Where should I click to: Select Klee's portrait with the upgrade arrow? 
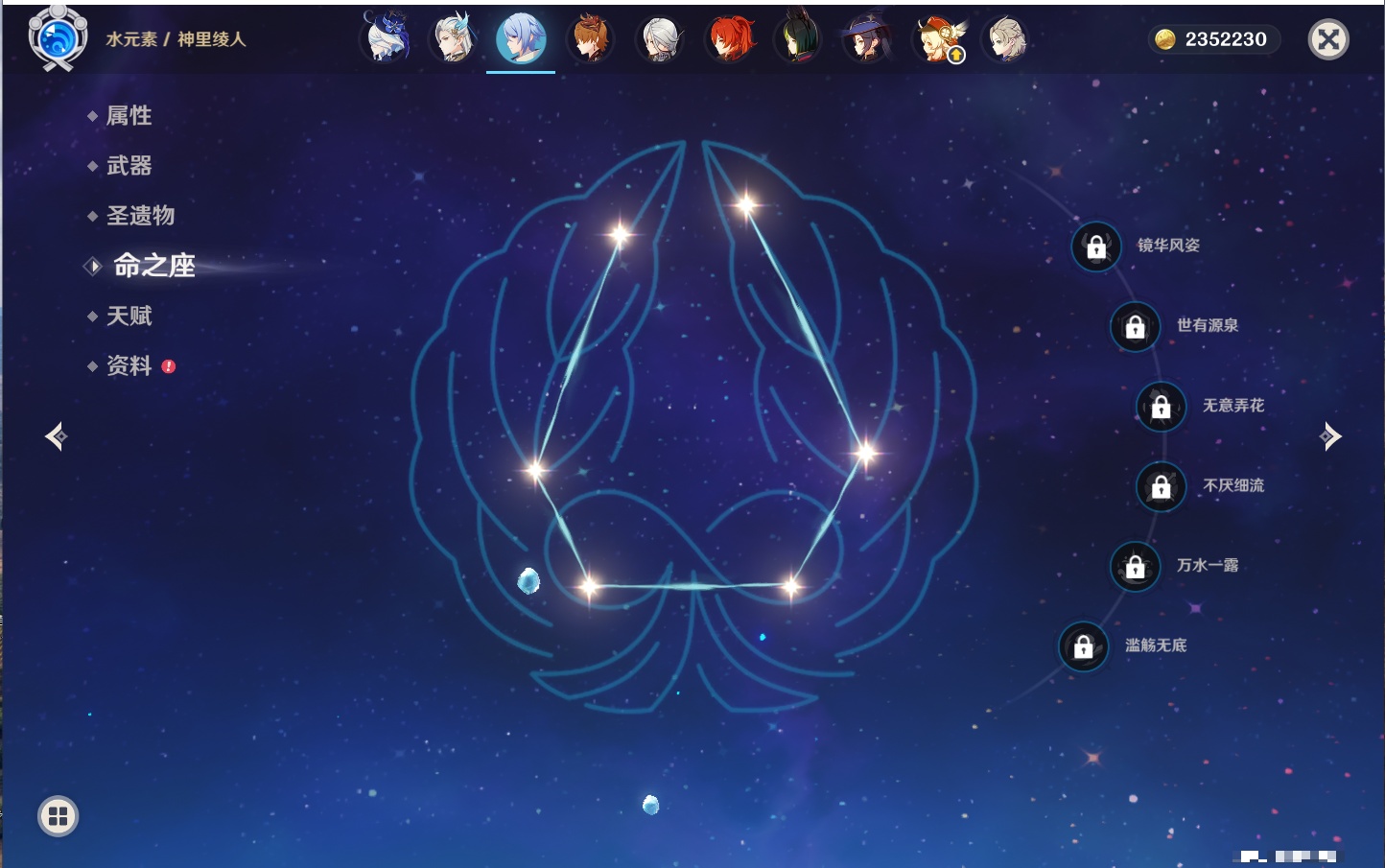coord(938,38)
